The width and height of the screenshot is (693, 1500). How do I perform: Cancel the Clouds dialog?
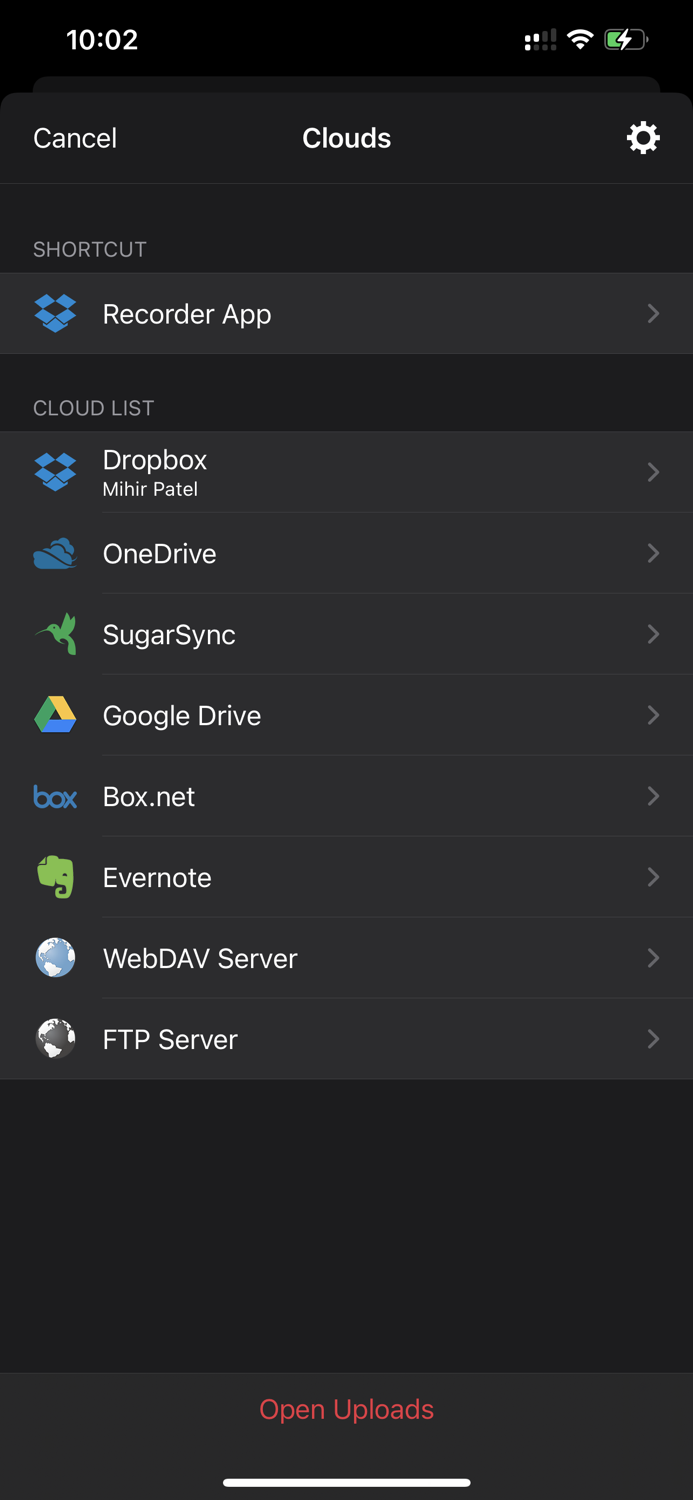pos(74,137)
